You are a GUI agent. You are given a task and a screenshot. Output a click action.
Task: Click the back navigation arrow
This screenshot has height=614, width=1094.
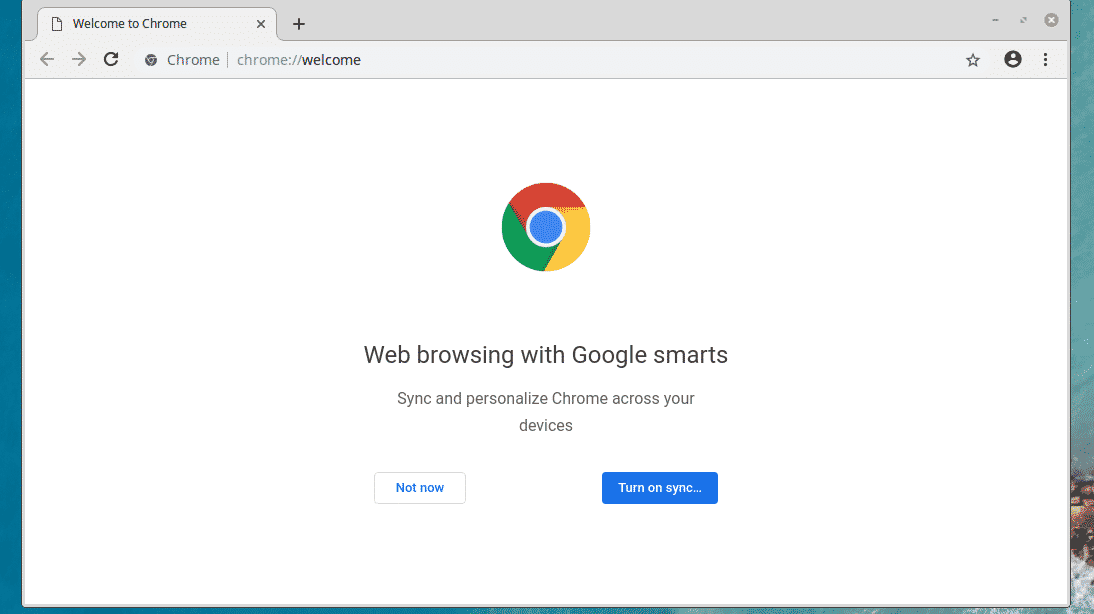47,59
